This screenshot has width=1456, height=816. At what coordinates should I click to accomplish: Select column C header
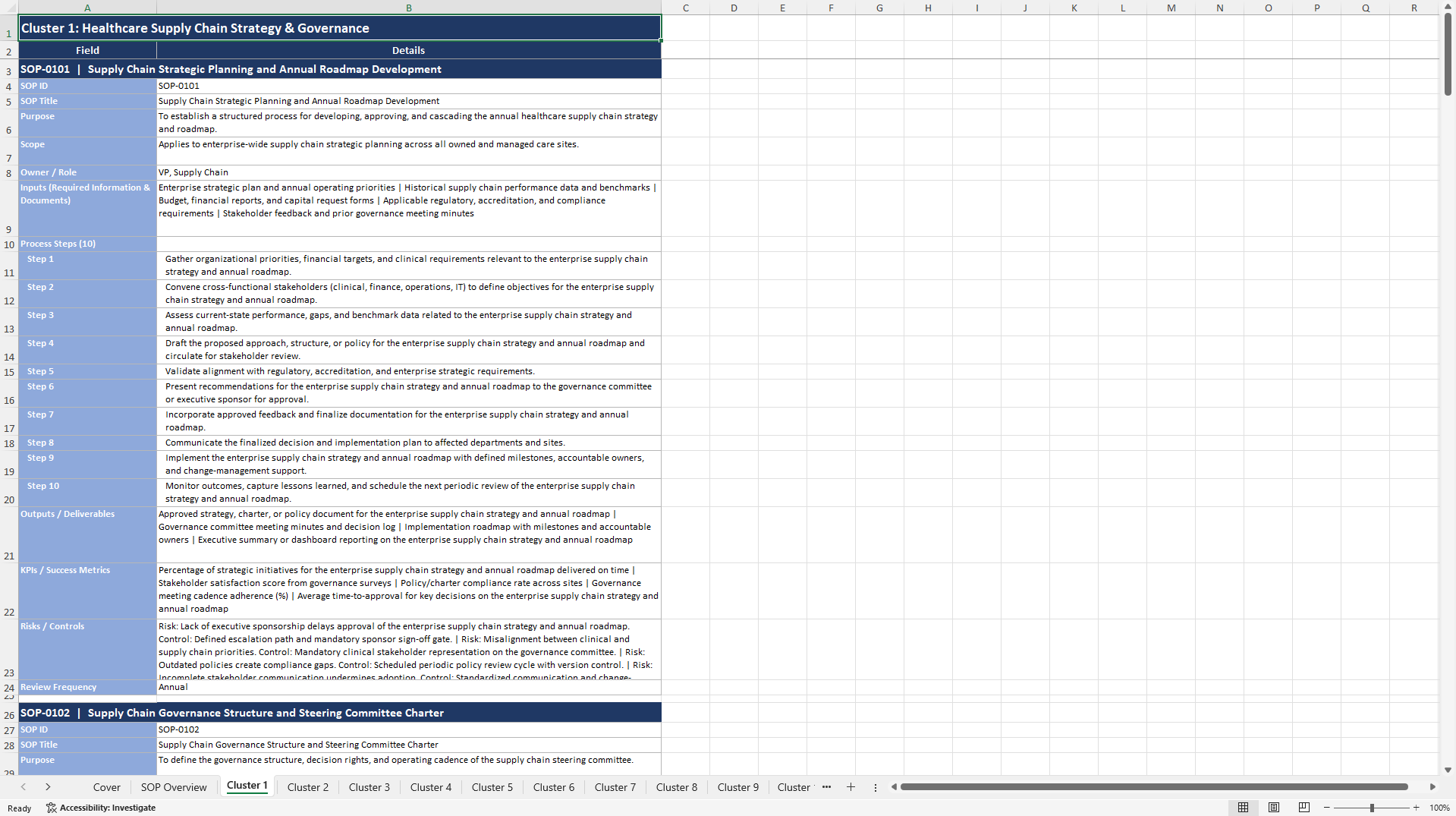[x=685, y=8]
